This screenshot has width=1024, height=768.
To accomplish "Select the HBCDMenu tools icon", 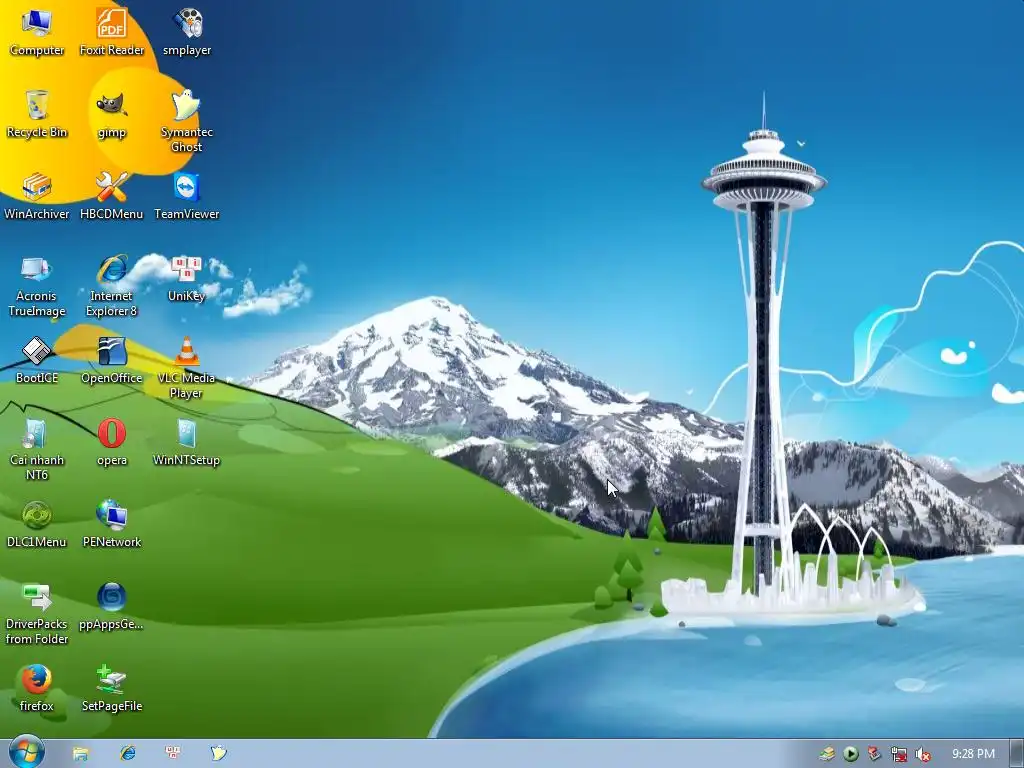I will pyautogui.click(x=112, y=196).
